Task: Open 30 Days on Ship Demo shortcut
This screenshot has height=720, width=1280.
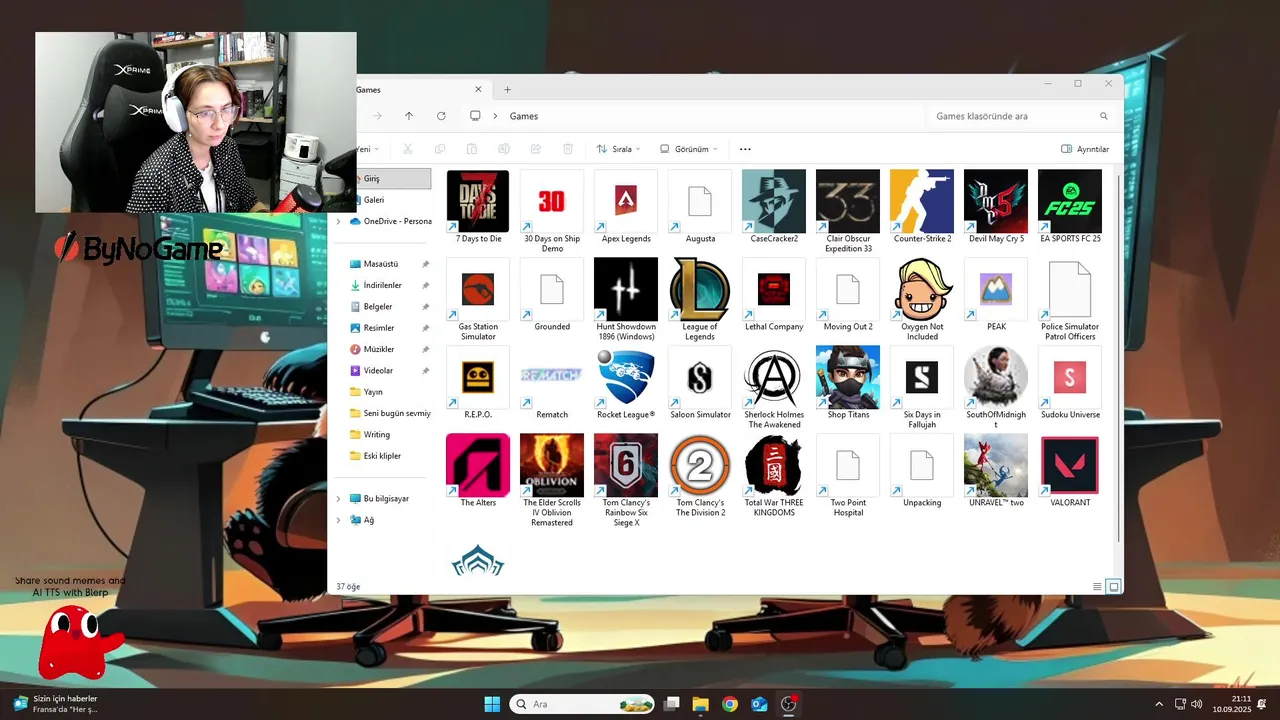Action: (x=552, y=201)
